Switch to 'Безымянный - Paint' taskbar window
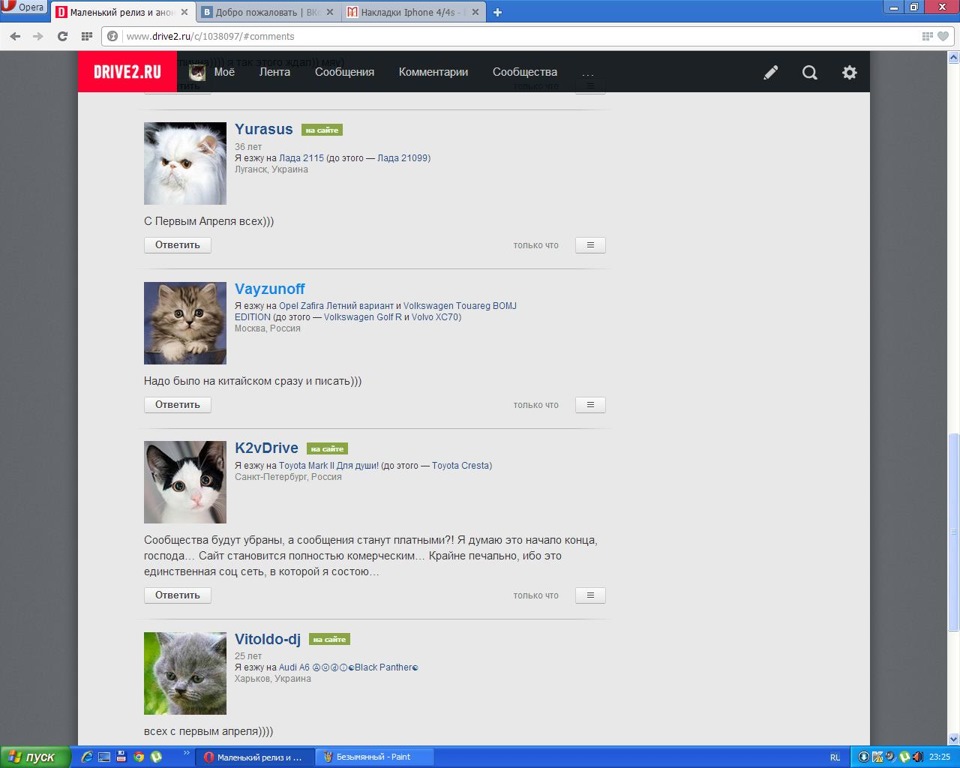 pyautogui.click(x=373, y=757)
